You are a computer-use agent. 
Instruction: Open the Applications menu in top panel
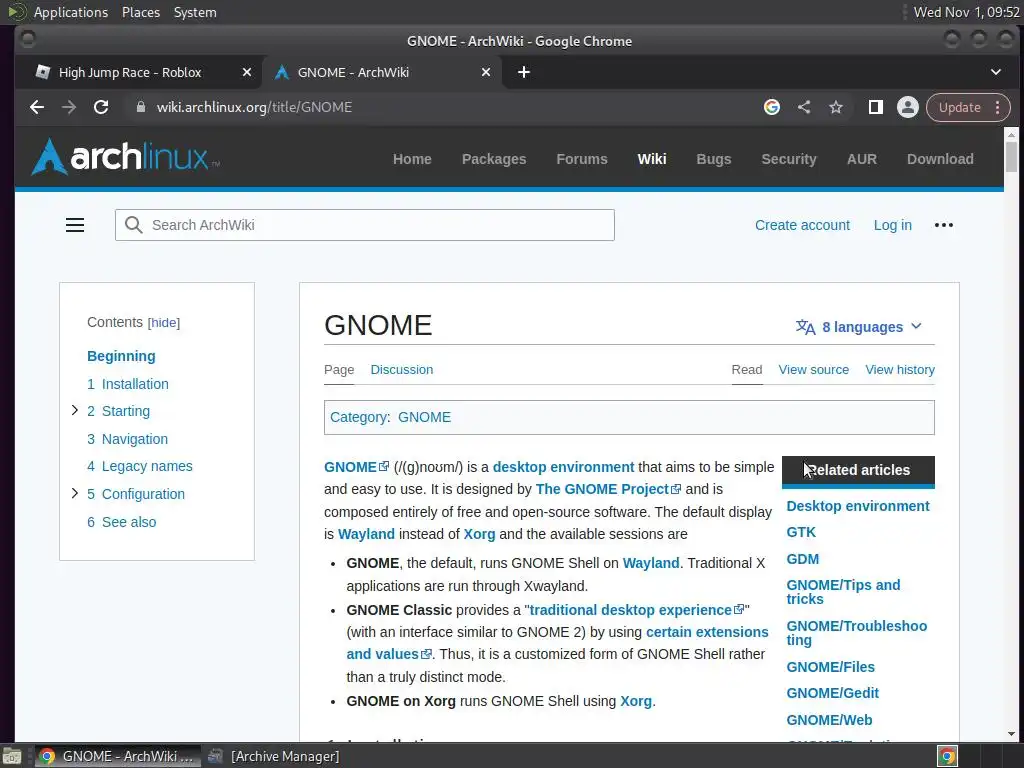click(71, 12)
